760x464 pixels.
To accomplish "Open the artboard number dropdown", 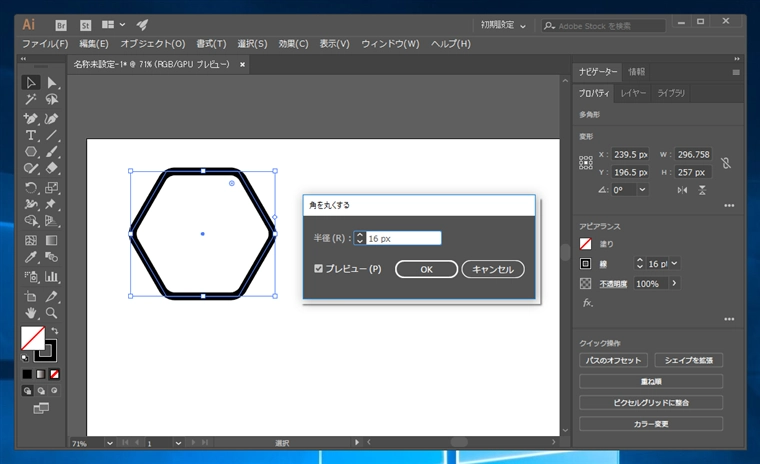I will pos(178,443).
